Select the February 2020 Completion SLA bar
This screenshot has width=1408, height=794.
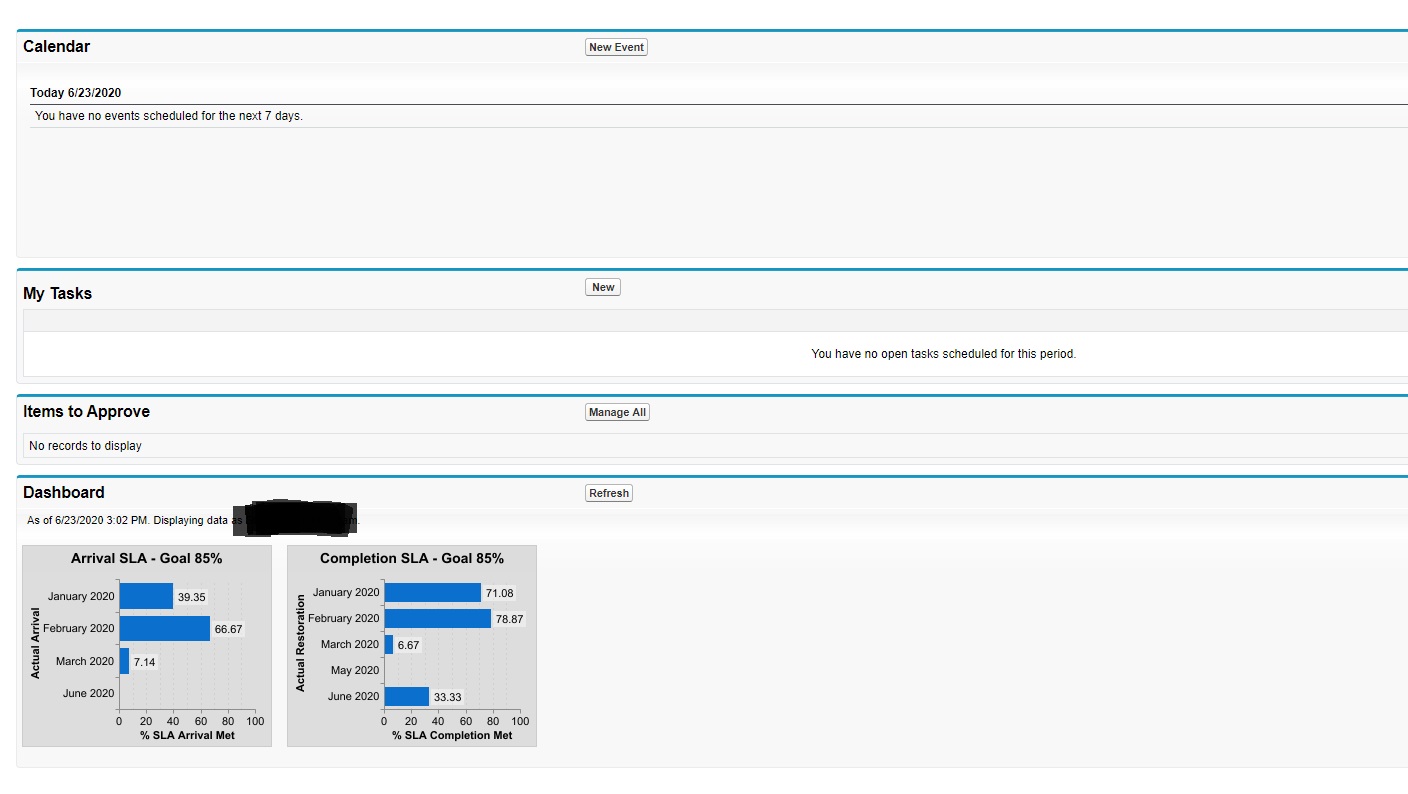coord(438,619)
